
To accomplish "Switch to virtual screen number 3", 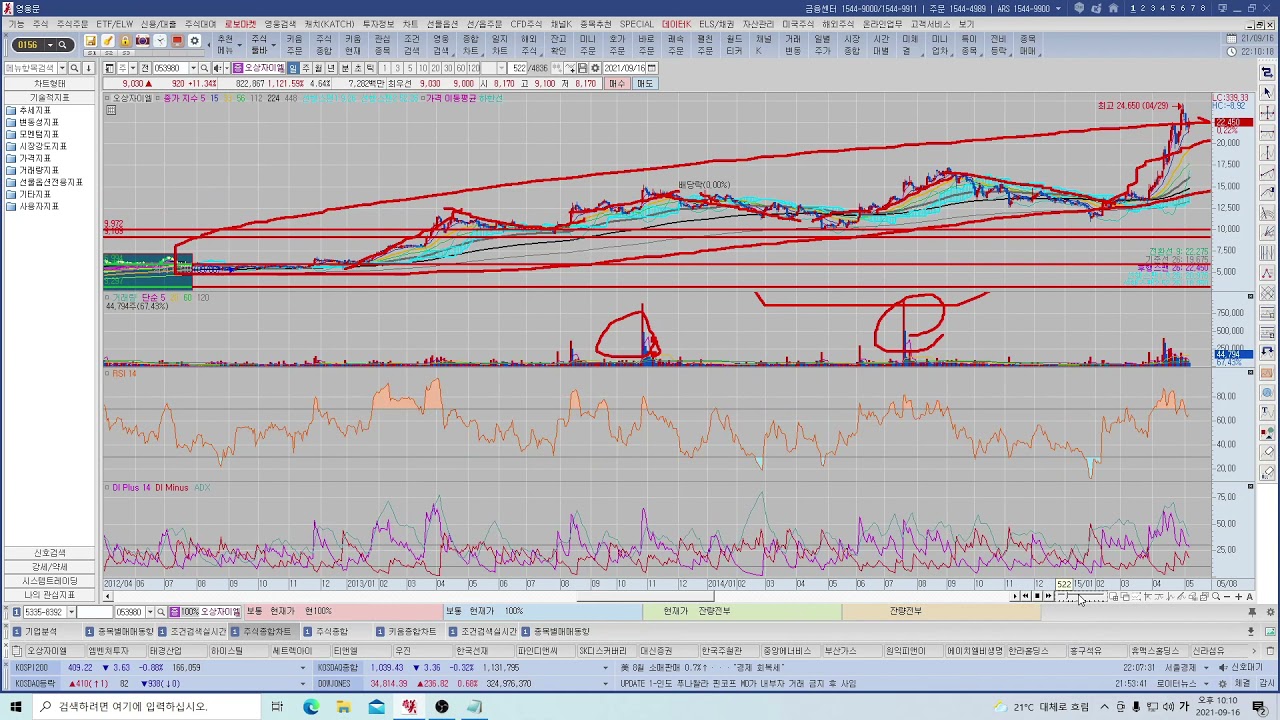I will 1152,8.
